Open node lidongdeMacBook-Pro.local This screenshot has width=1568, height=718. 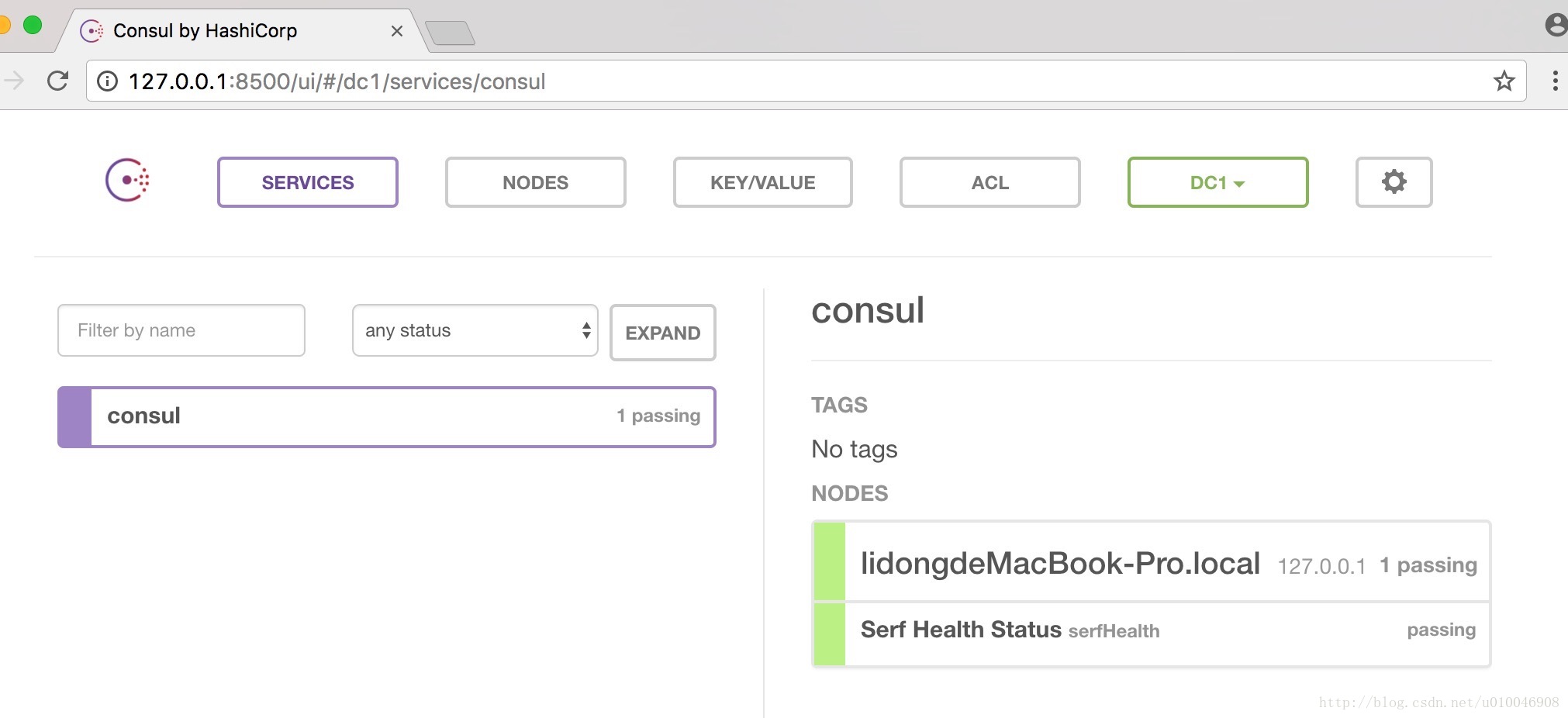[x=1059, y=563]
